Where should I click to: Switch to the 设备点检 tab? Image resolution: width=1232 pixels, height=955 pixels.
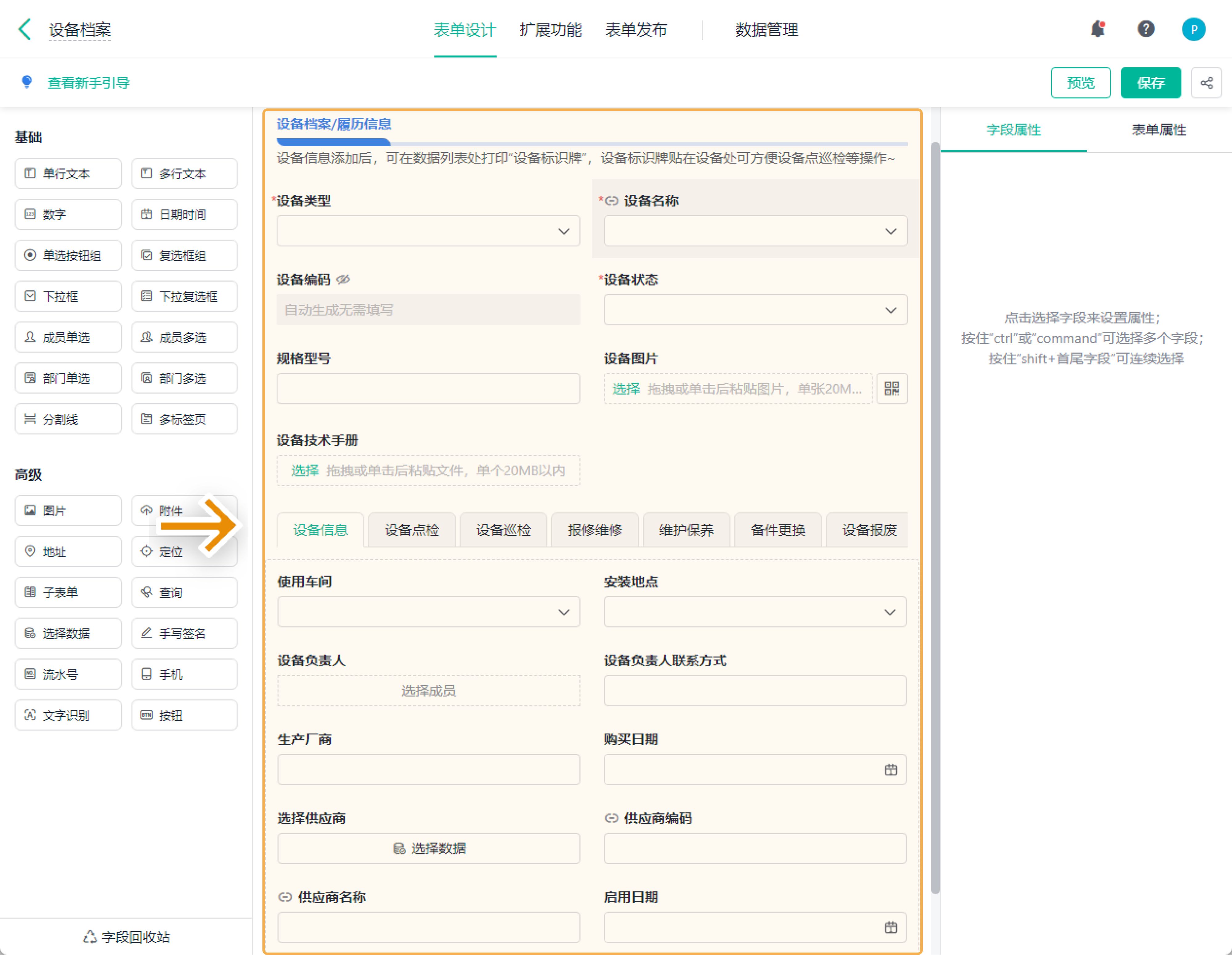click(x=412, y=530)
